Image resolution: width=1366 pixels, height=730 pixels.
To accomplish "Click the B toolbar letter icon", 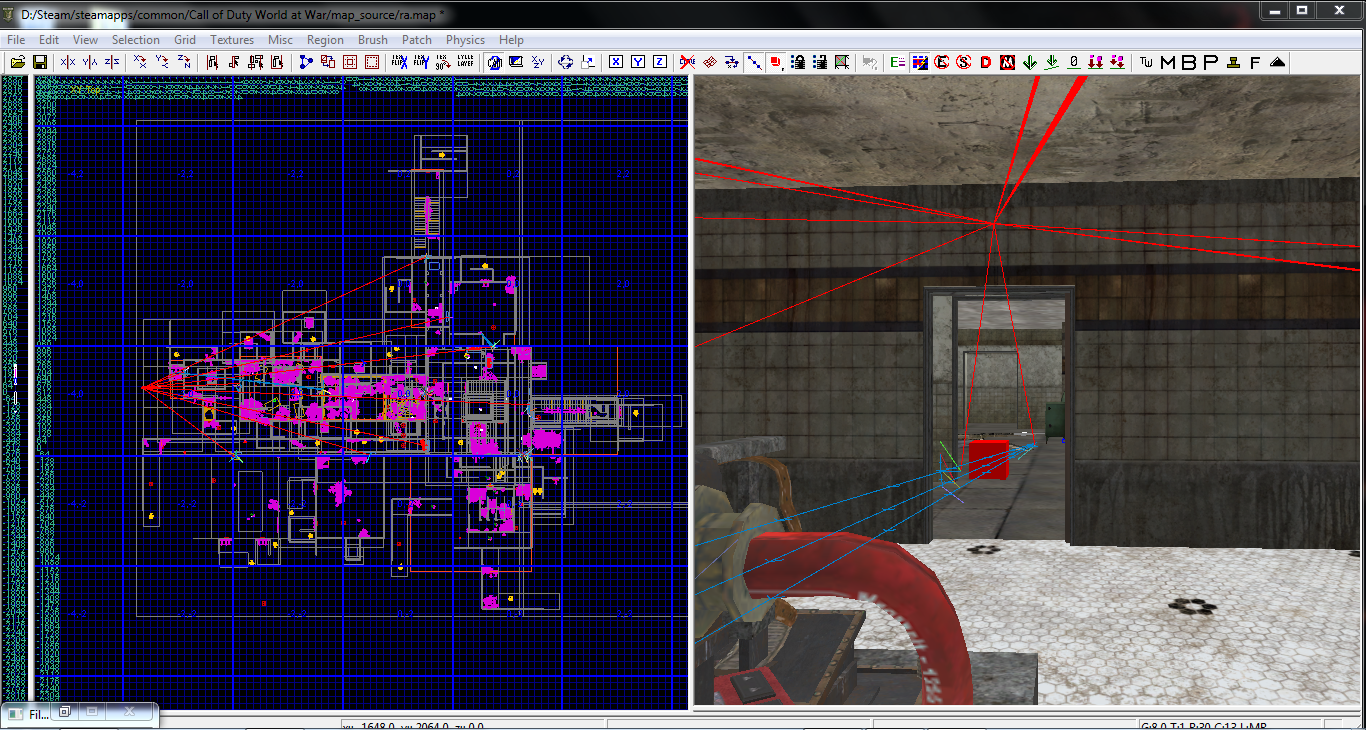I will click(1189, 62).
